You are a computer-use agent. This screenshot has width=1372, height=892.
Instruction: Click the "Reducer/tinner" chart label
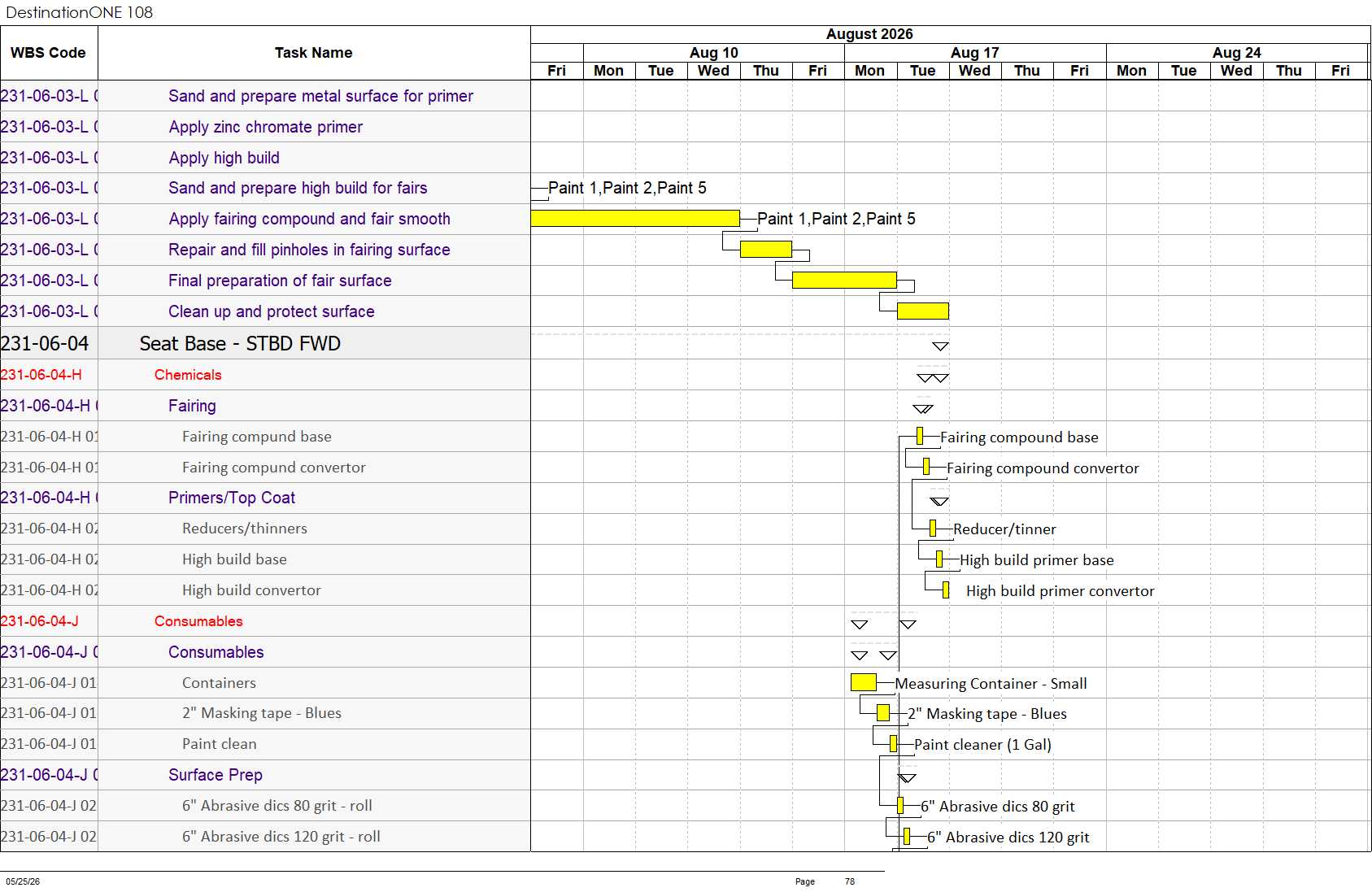[x=1004, y=529]
